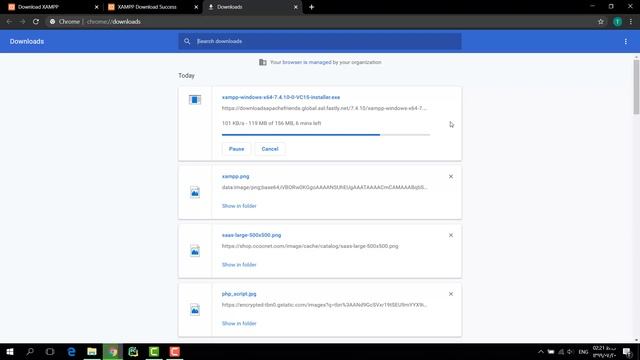Click the saas-large-500x500.png image icon
Image resolution: width=640 pixels, height=360 pixels.
pyautogui.click(x=195, y=251)
